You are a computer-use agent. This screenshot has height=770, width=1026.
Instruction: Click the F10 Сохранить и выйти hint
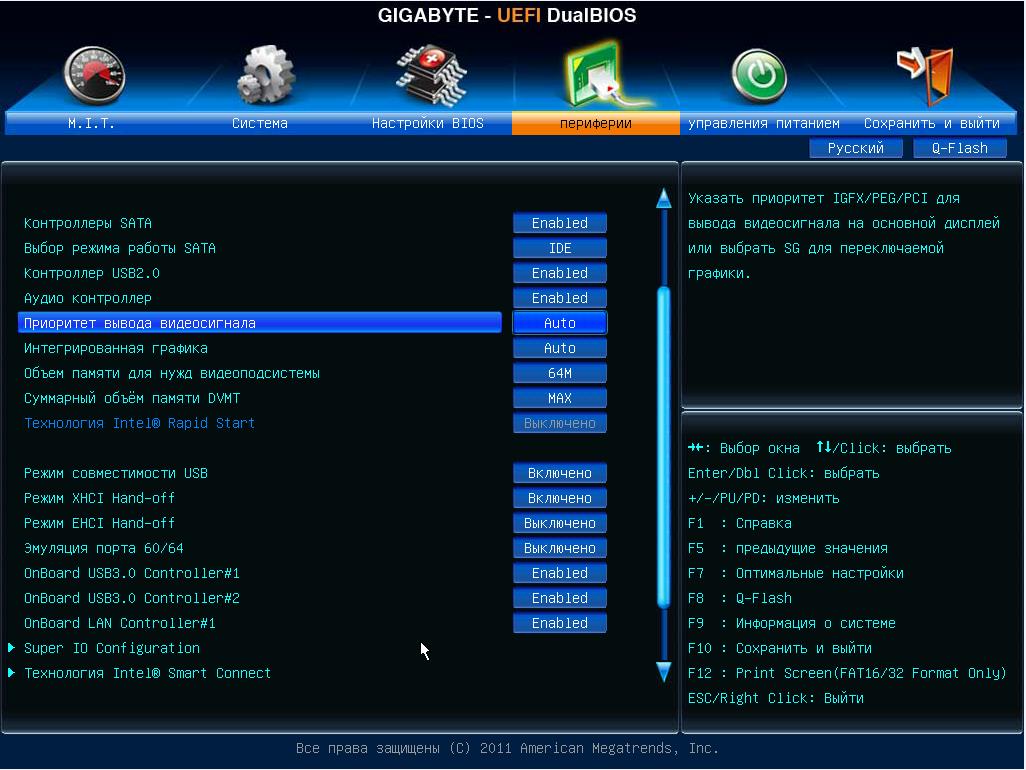pos(780,648)
